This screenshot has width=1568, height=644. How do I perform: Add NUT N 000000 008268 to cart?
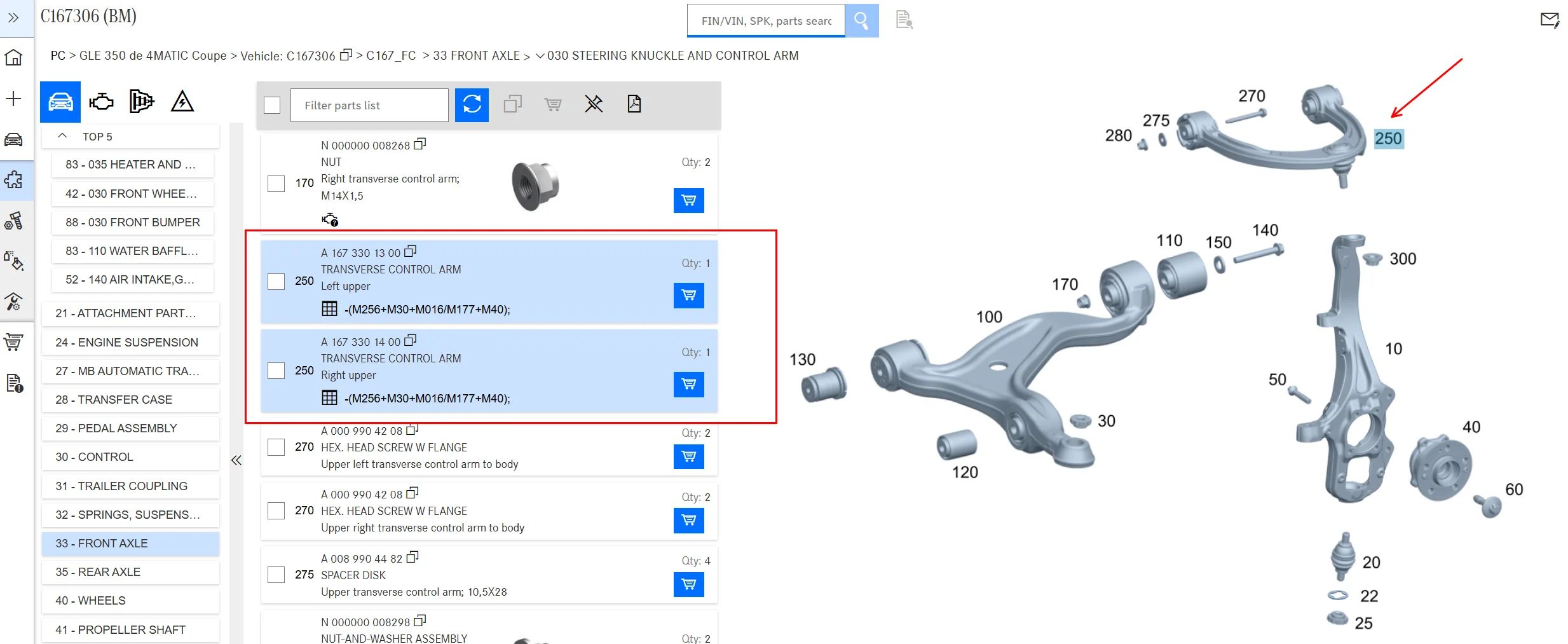pyautogui.click(x=689, y=200)
